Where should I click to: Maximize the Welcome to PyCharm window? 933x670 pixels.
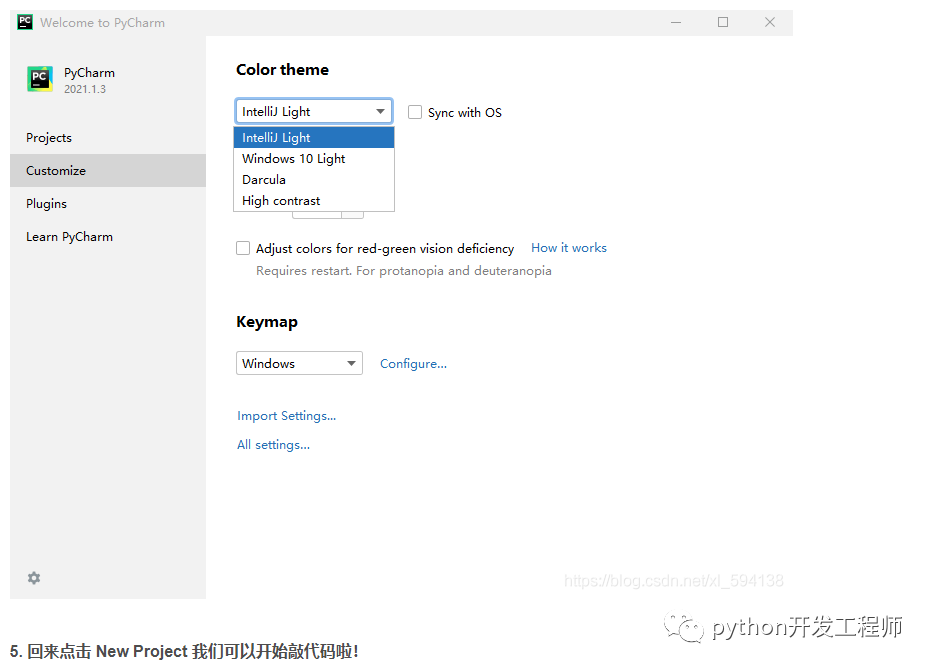click(x=723, y=22)
